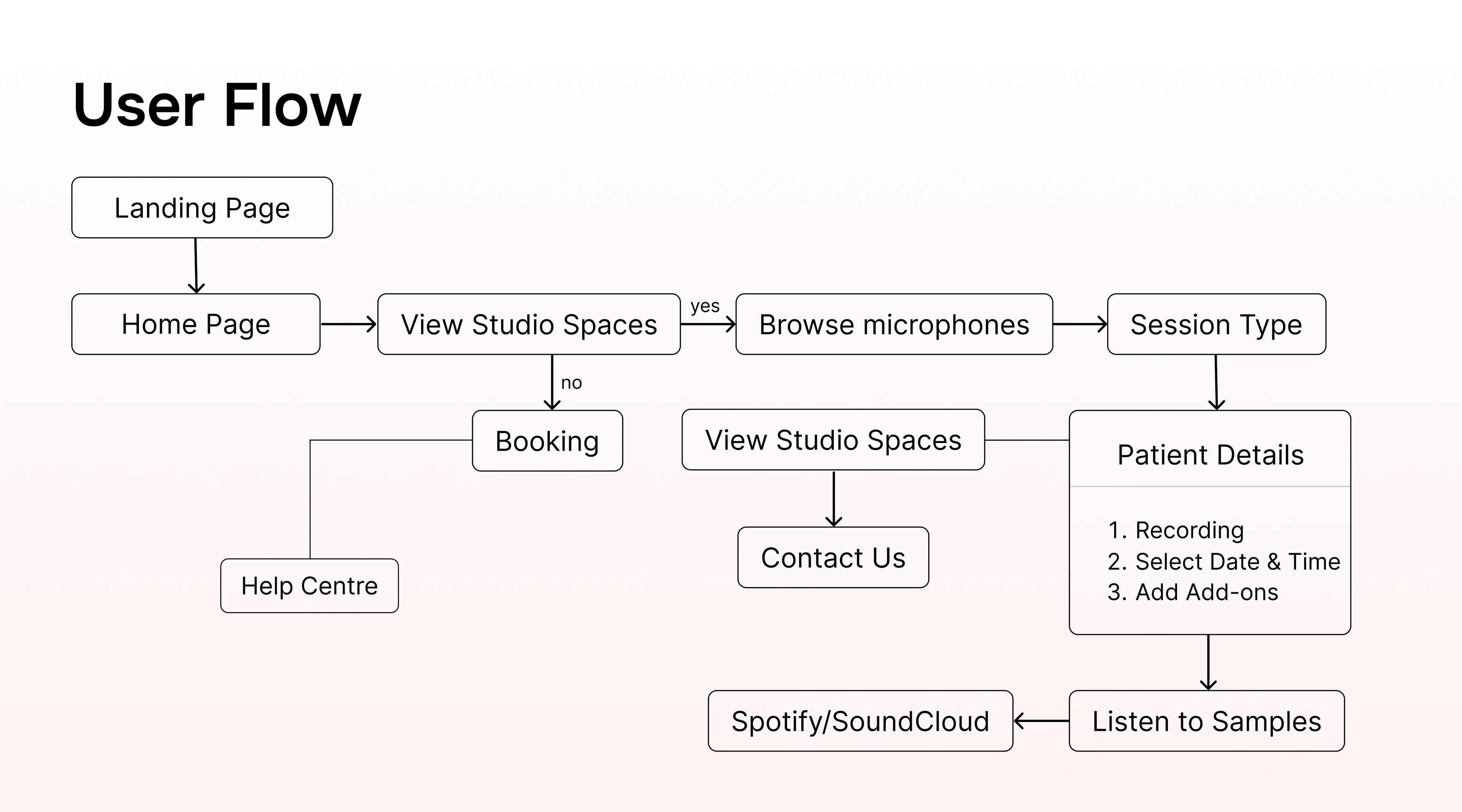Click the User Flow title
This screenshot has height=812, width=1462.
(217, 105)
